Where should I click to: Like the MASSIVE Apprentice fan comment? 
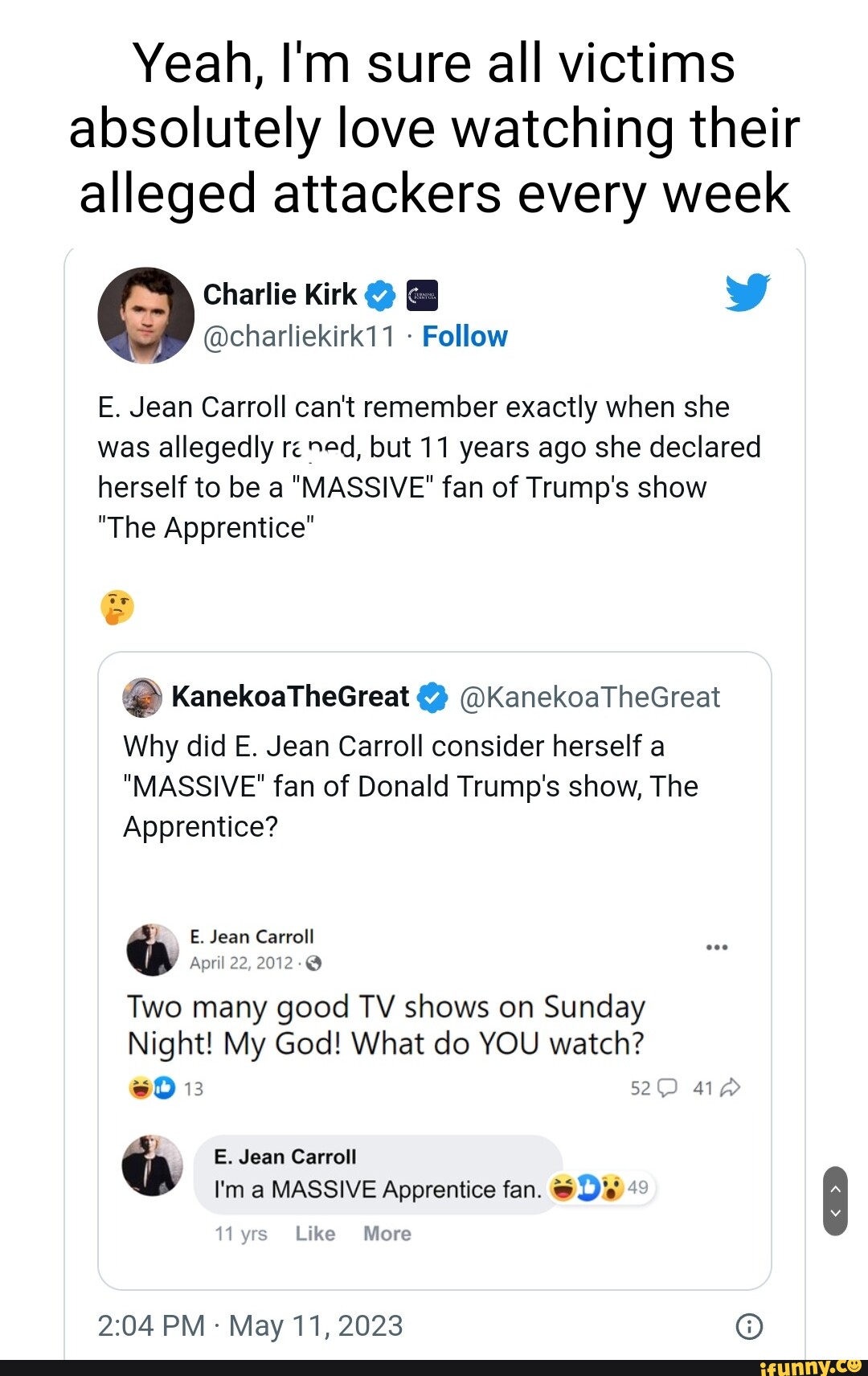coord(315,1234)
